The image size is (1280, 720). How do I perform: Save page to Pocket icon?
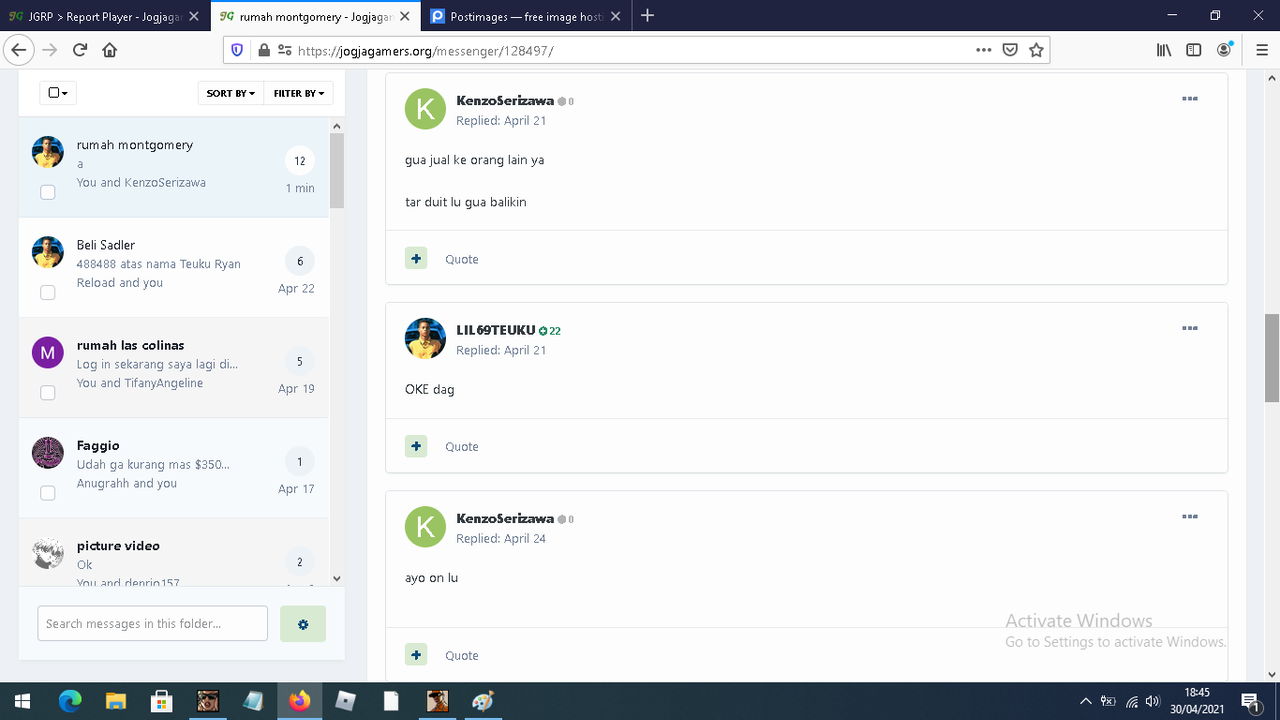click(x=1010, y=50)
